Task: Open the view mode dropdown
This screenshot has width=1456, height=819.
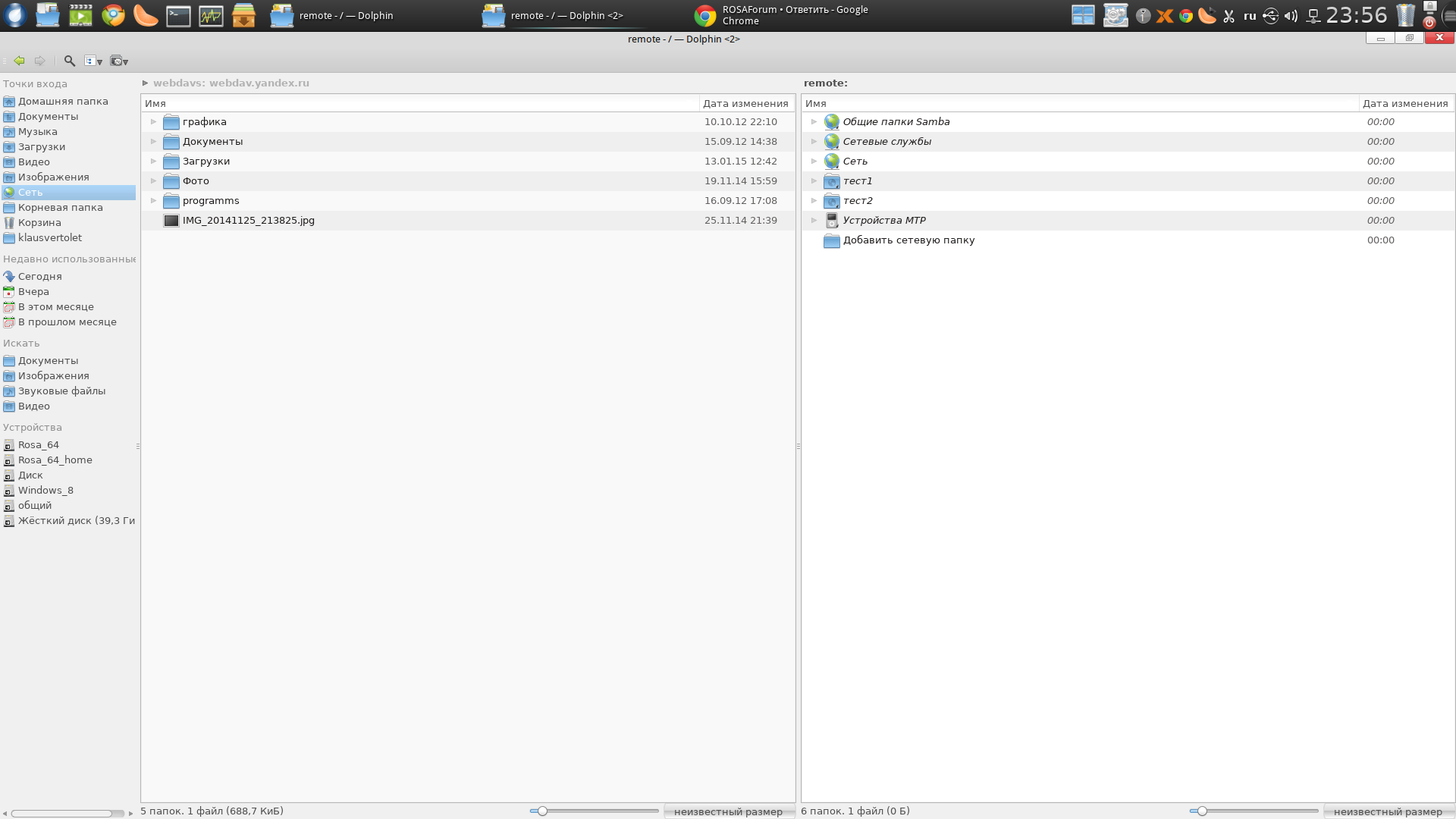Action: (93, 61)
